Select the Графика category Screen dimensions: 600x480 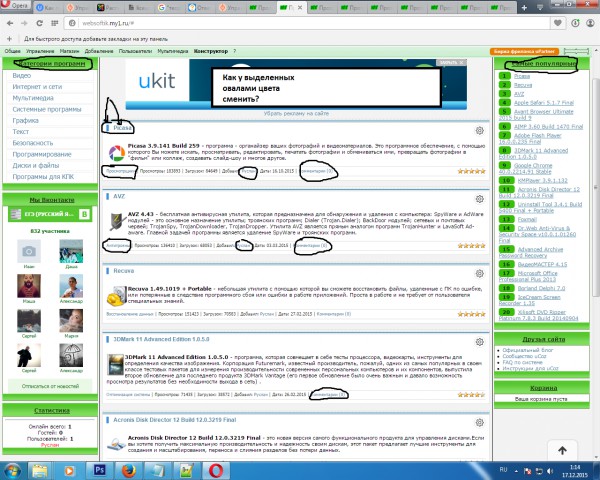click(25, 121)
